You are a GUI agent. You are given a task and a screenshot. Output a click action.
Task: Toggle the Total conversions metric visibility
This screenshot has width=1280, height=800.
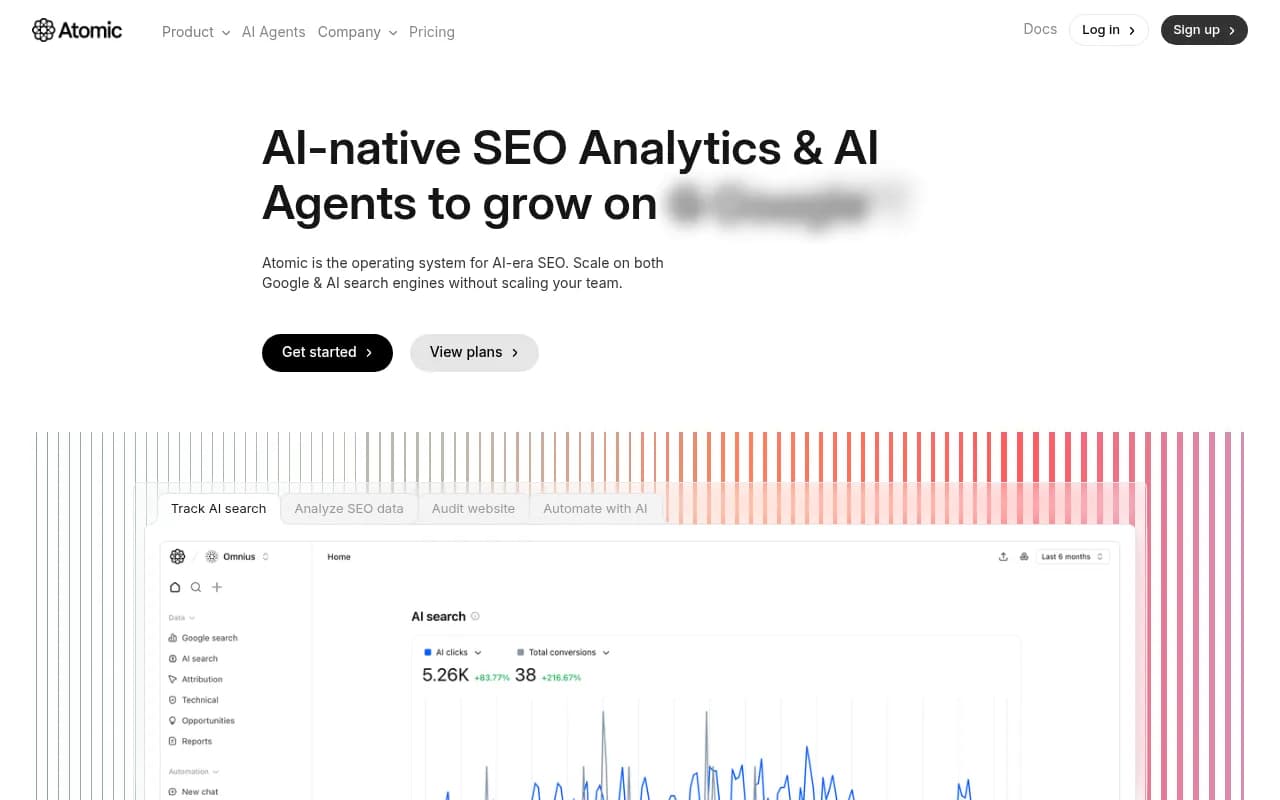click(520, 652)
